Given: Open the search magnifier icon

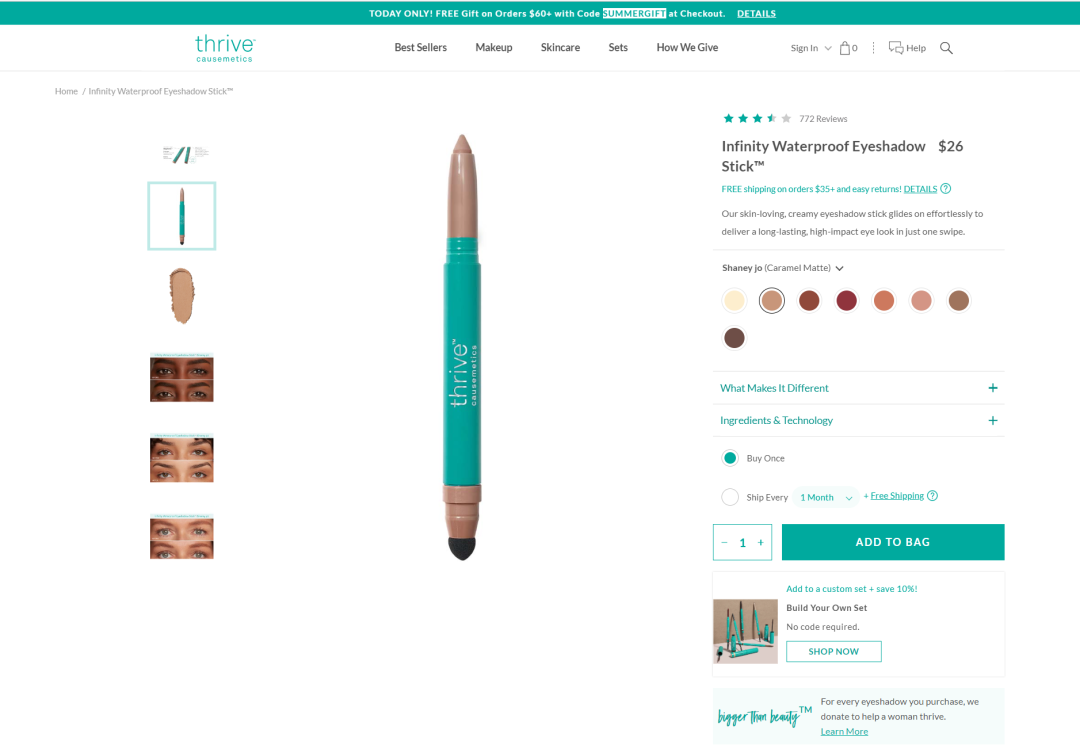Looking at the screenshot, I should tap(946, 48).
